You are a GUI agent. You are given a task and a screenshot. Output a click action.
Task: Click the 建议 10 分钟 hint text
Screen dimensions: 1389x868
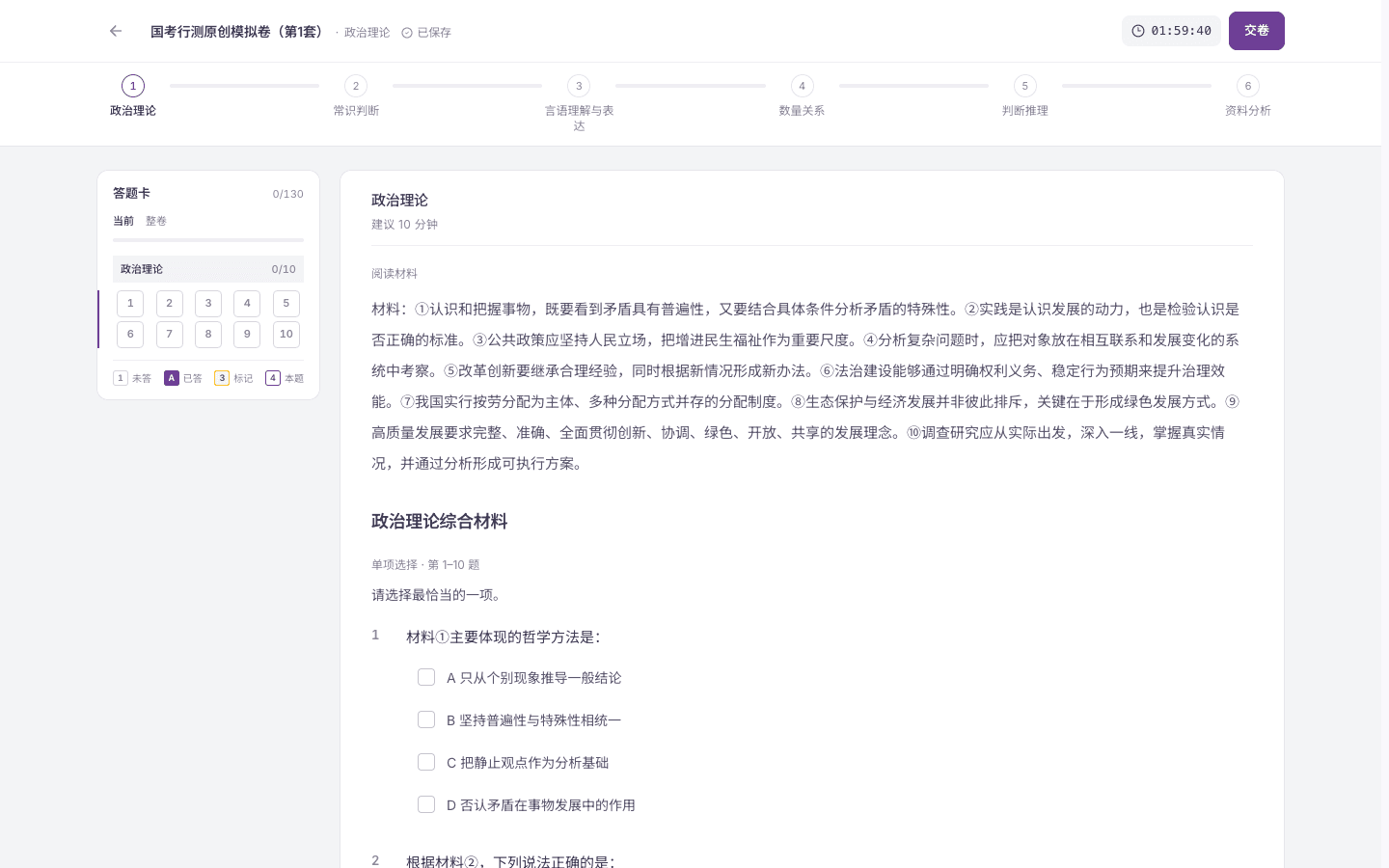pyautogui.click(x=404, y=225)
